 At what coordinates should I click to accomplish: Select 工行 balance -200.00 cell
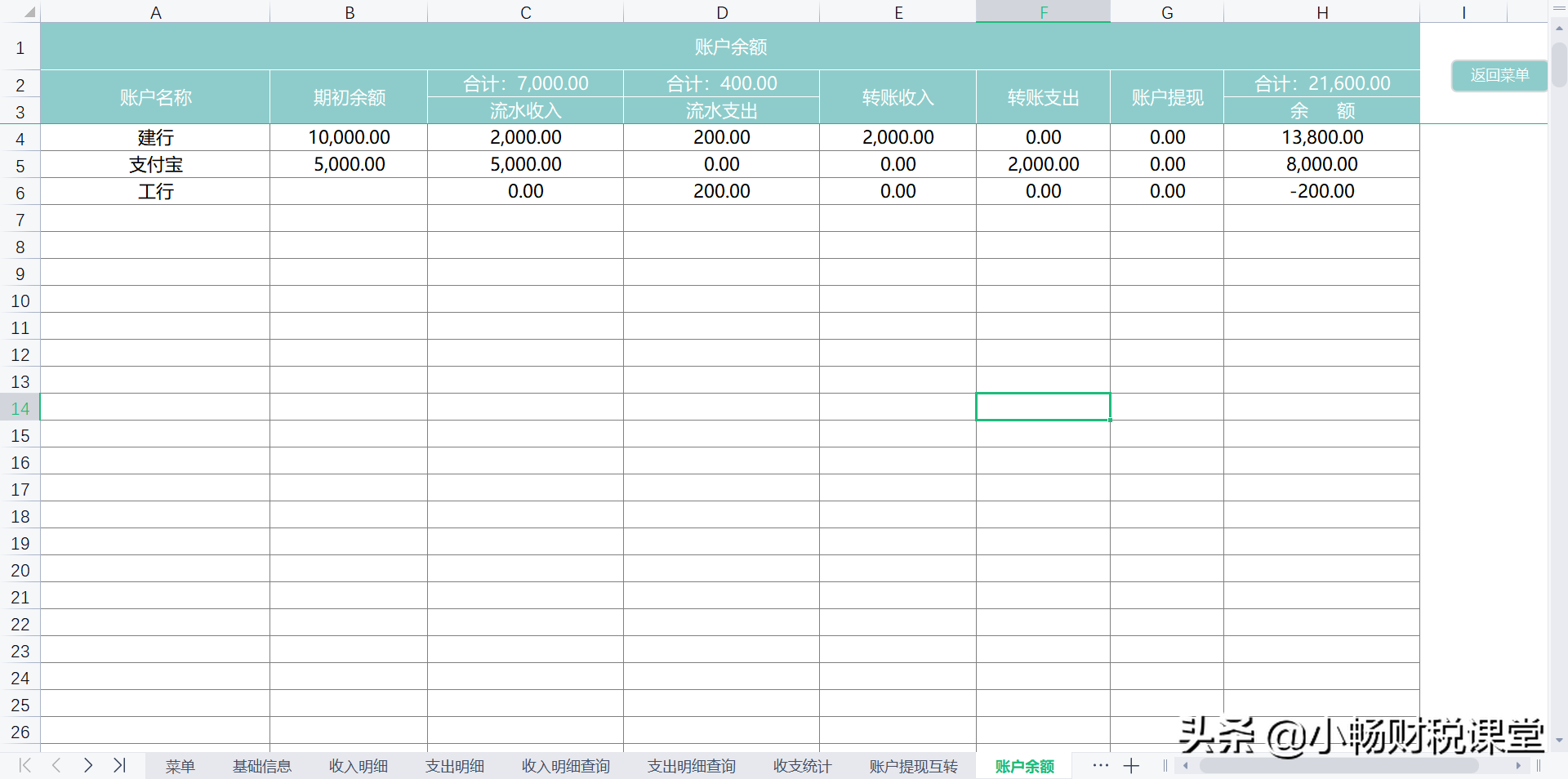pyautogui.click(x=1321, y=191)
